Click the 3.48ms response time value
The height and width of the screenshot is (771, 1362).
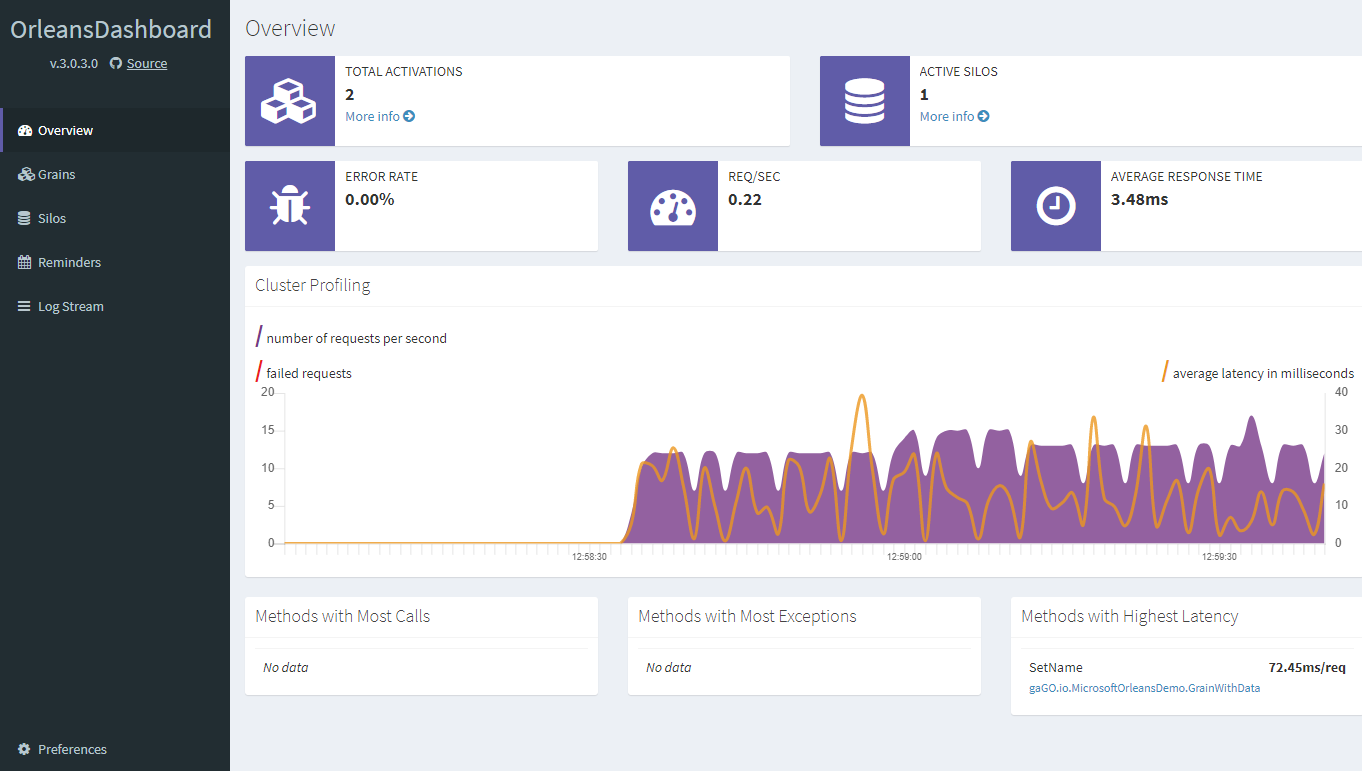(x=1139, y=200)
